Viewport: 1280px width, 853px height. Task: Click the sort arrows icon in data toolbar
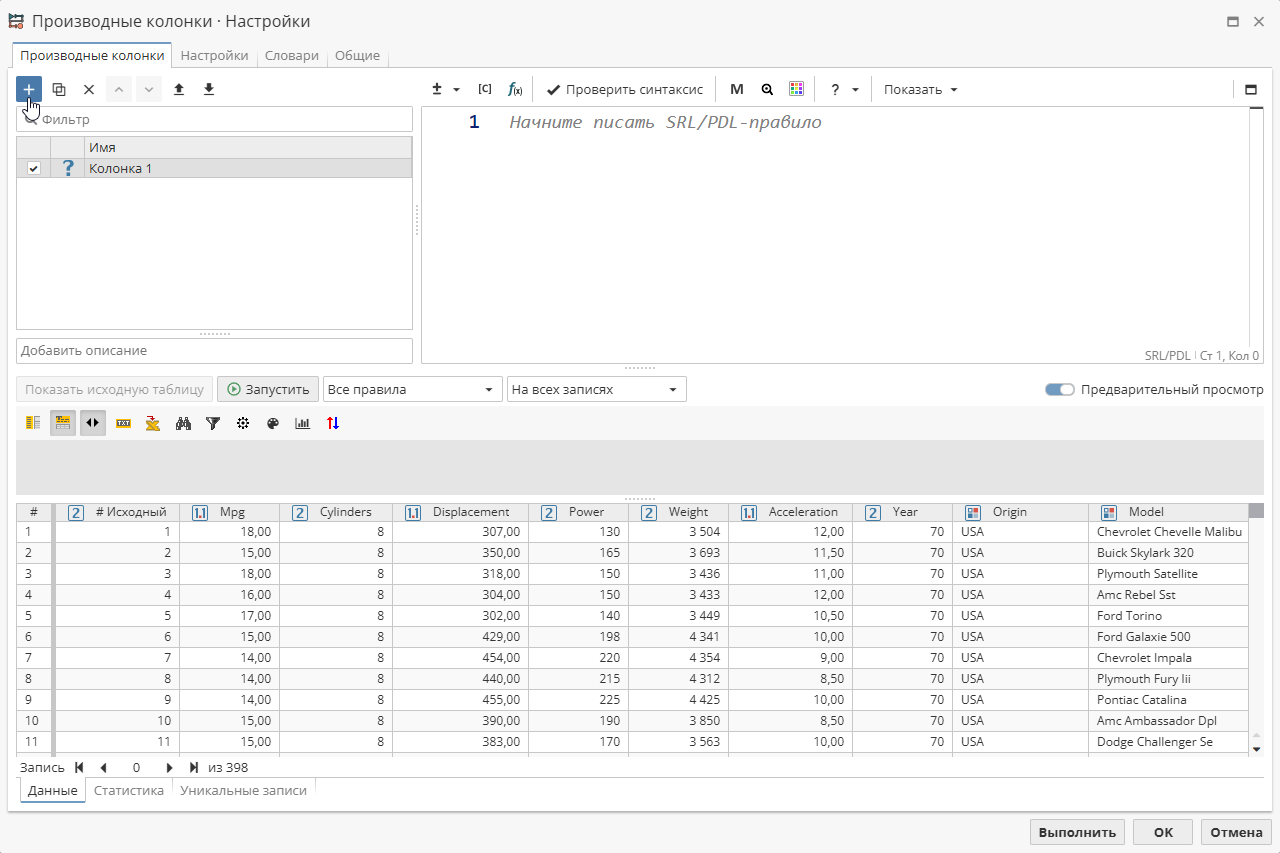coord(333,423)
